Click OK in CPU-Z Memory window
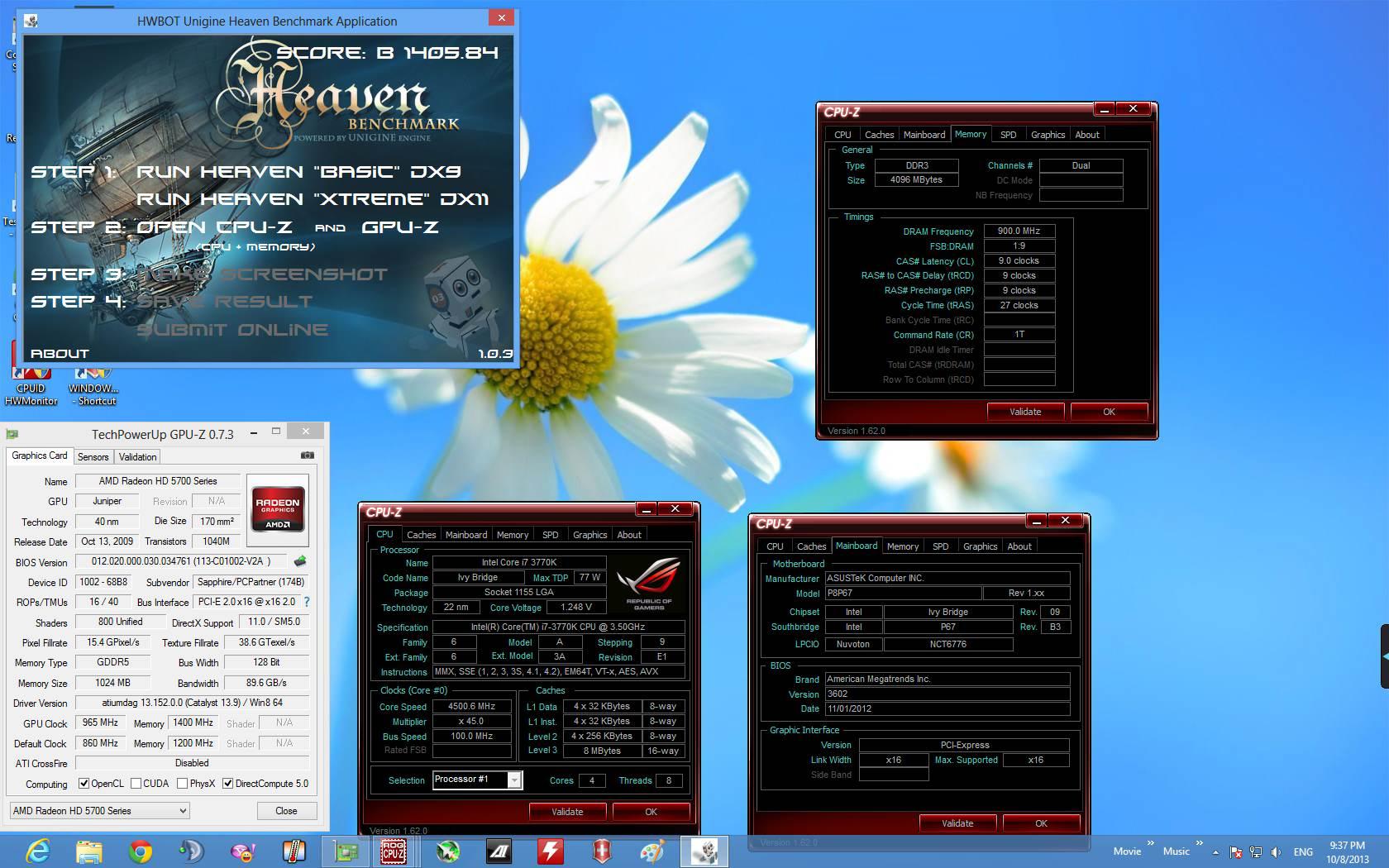The height and width of the screenshot is (868, 1389). coord(1109,412)
